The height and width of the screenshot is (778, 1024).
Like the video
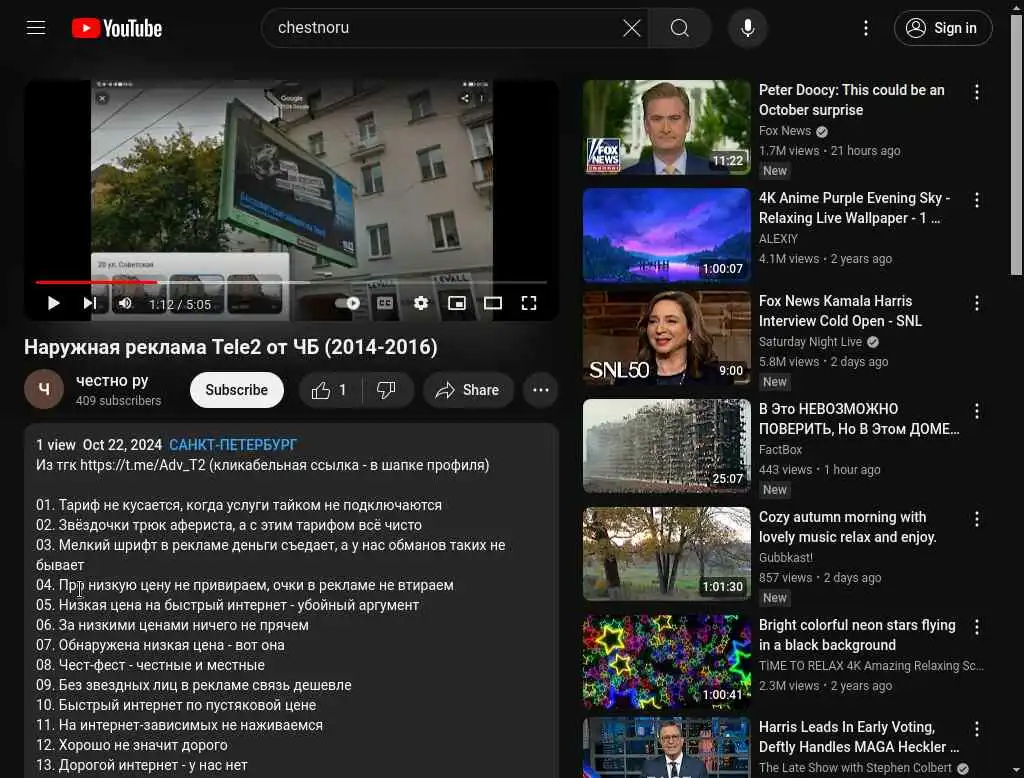coord(330,390)
